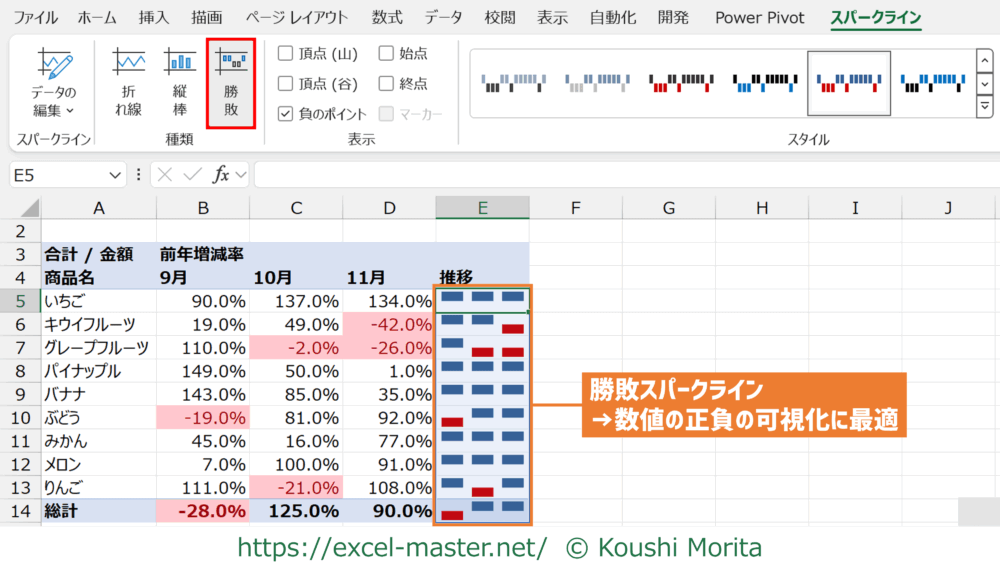Image resolution: width=1000 pixels, height=563 pixels.
Task: Tick the 始点 first point checkbox
Action: click(x=387, y=53)
